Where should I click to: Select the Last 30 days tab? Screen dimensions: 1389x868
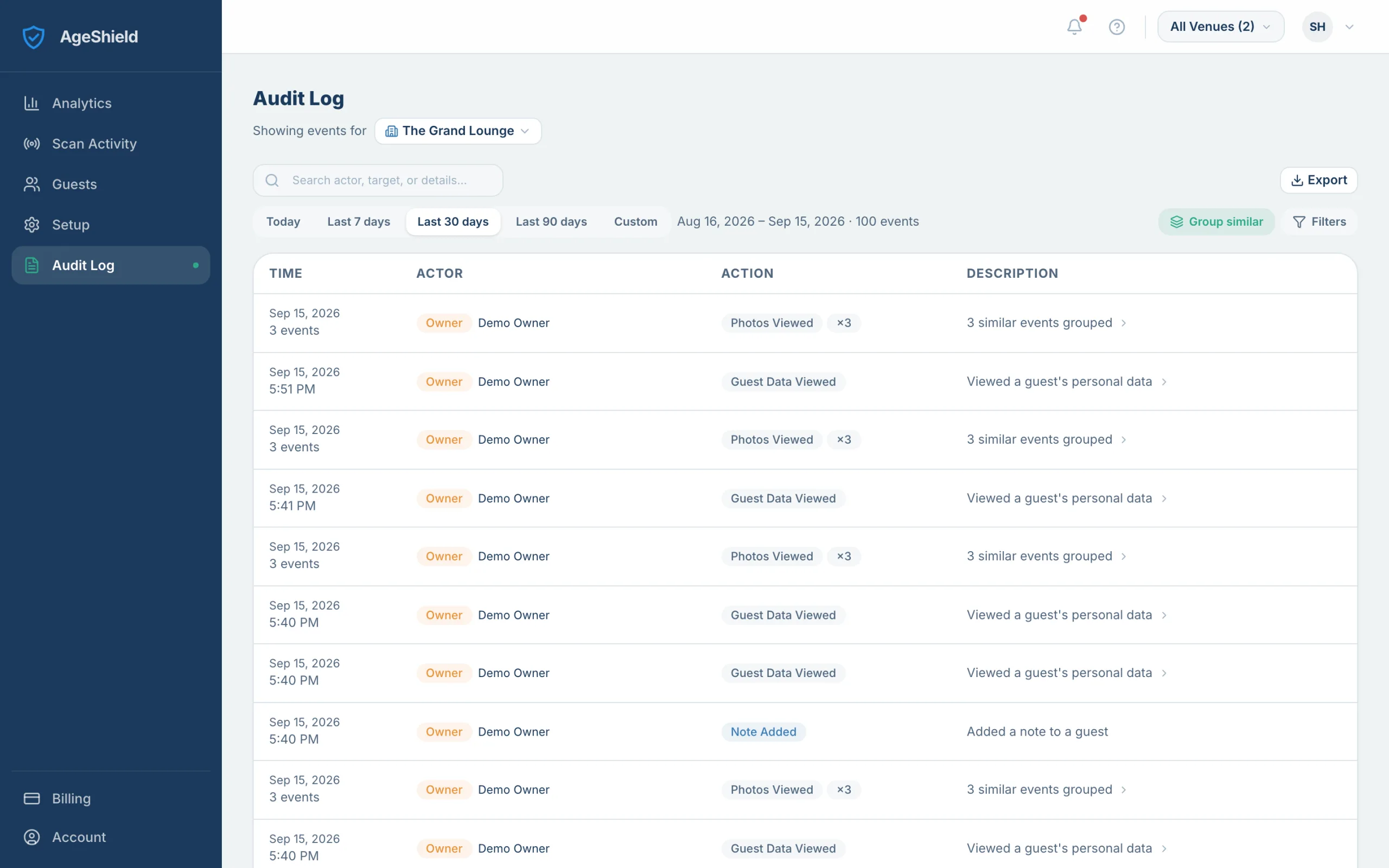tap(453, 221)
